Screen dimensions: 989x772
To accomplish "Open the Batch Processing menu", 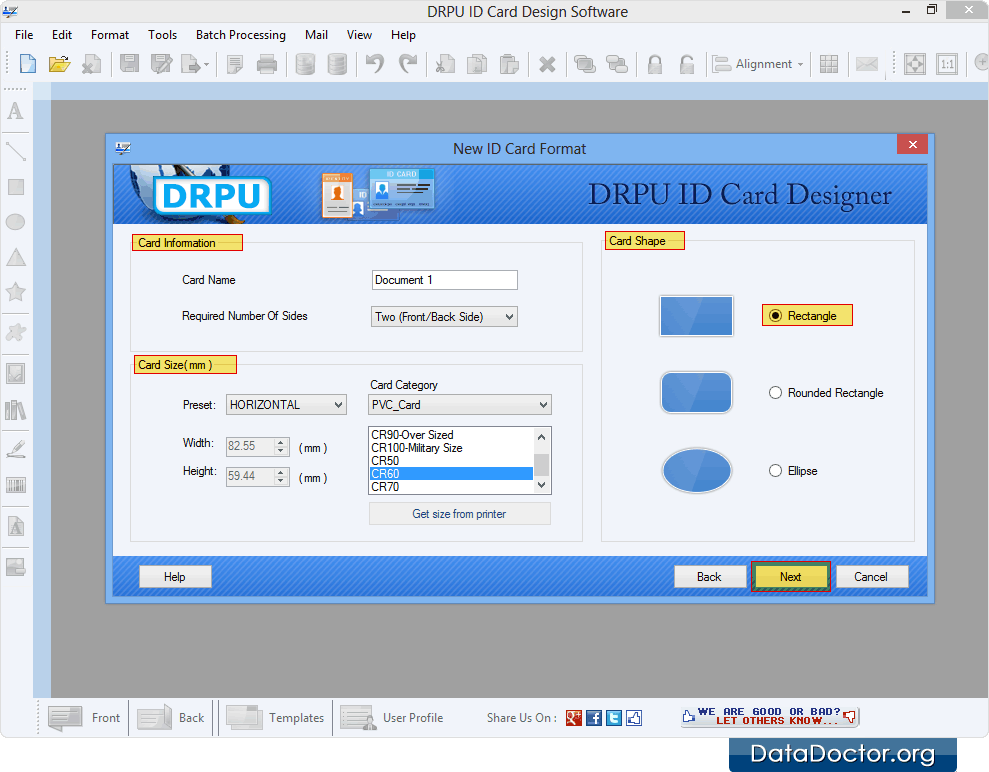I will (240, 35).
